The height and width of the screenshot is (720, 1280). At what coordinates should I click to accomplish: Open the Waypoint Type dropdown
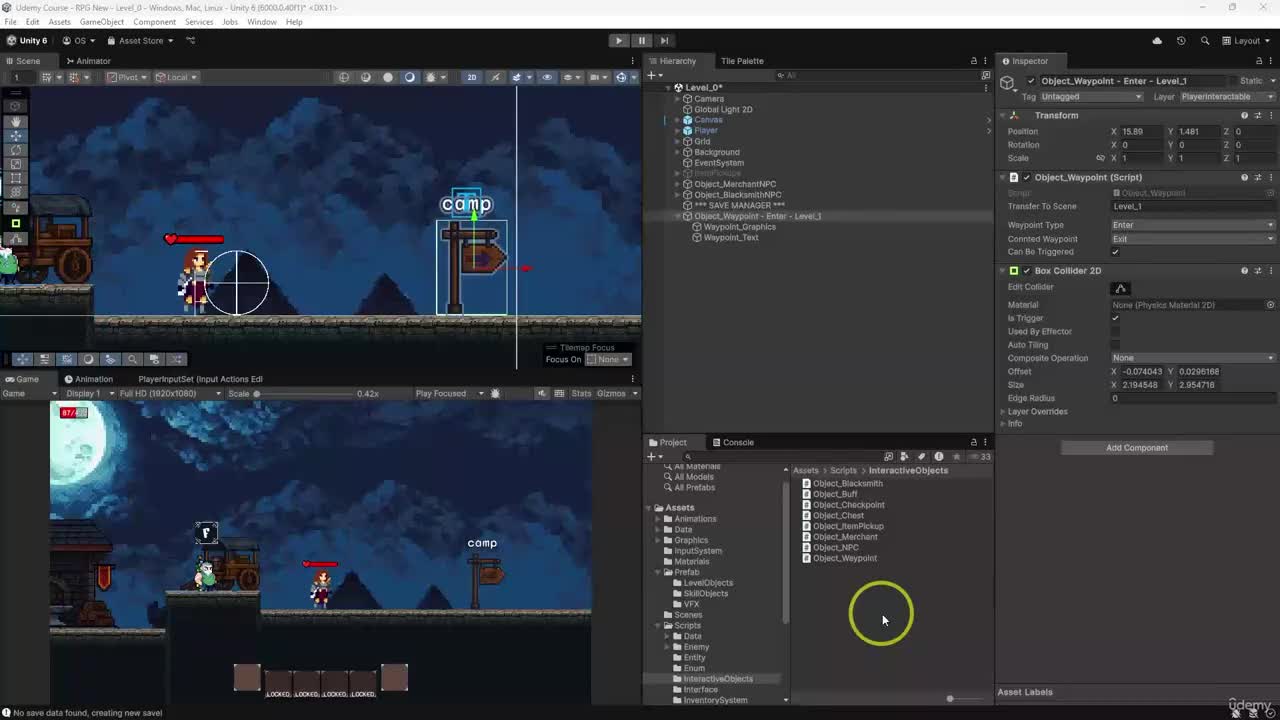(x=1194, y=225)
